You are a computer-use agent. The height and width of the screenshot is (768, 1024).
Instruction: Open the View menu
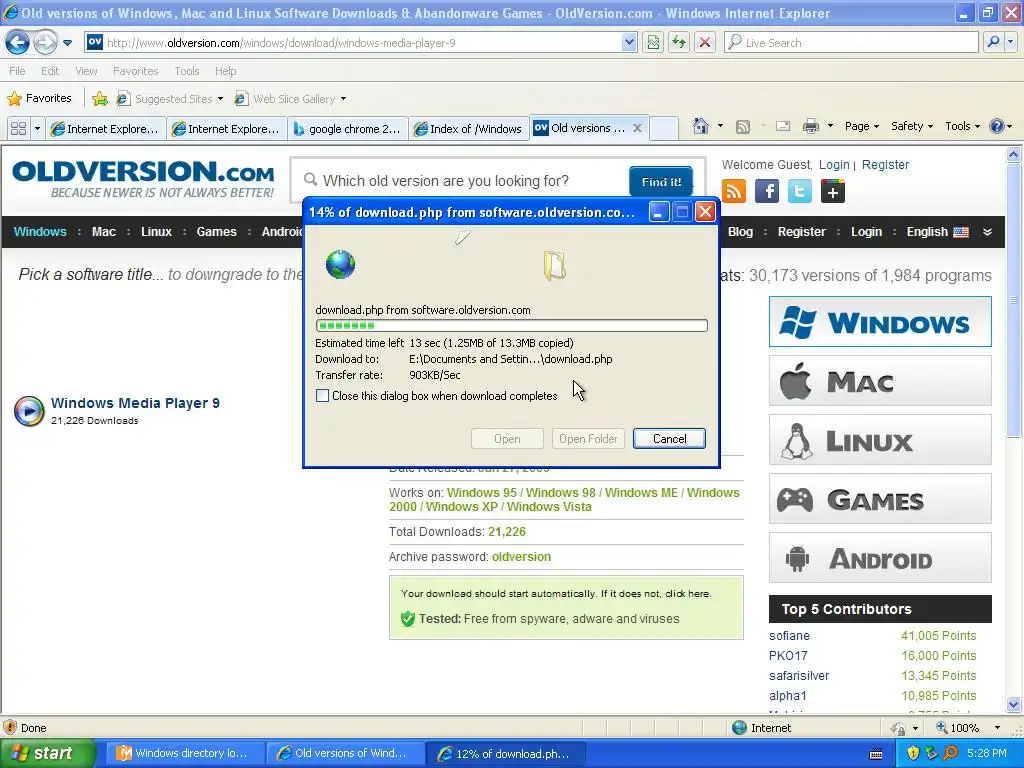pyautogui.click(x=86, y=71)
